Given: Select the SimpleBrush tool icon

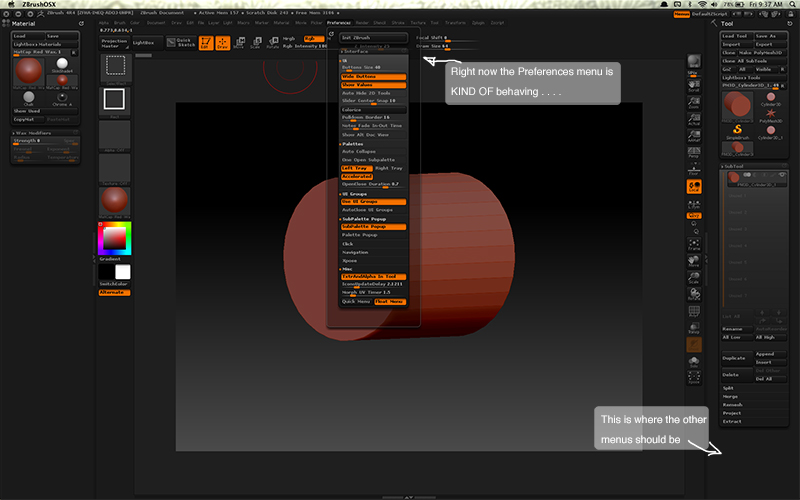Looking at the screenshot, I should [x=737, y=131].
